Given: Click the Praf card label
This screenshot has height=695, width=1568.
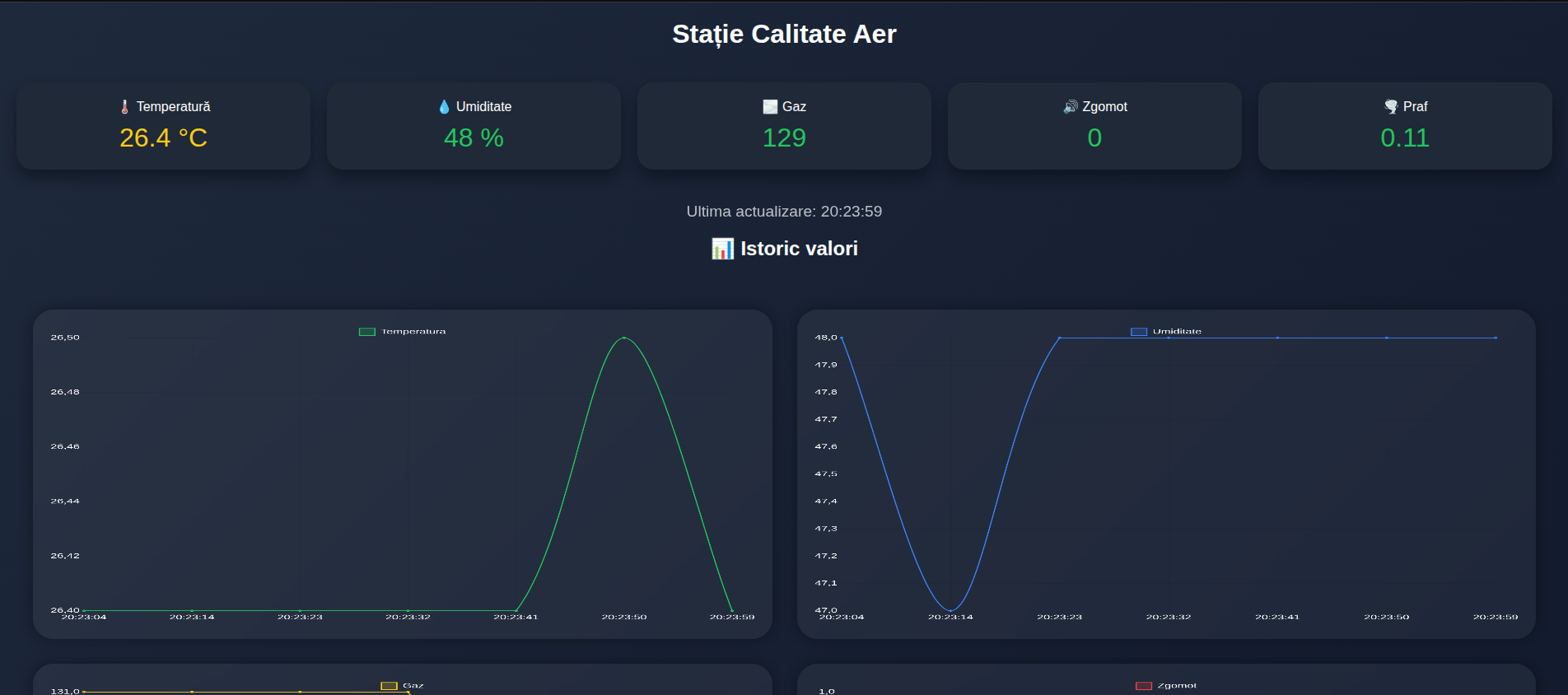Looking at the screenshot, I should [1416, 107].
